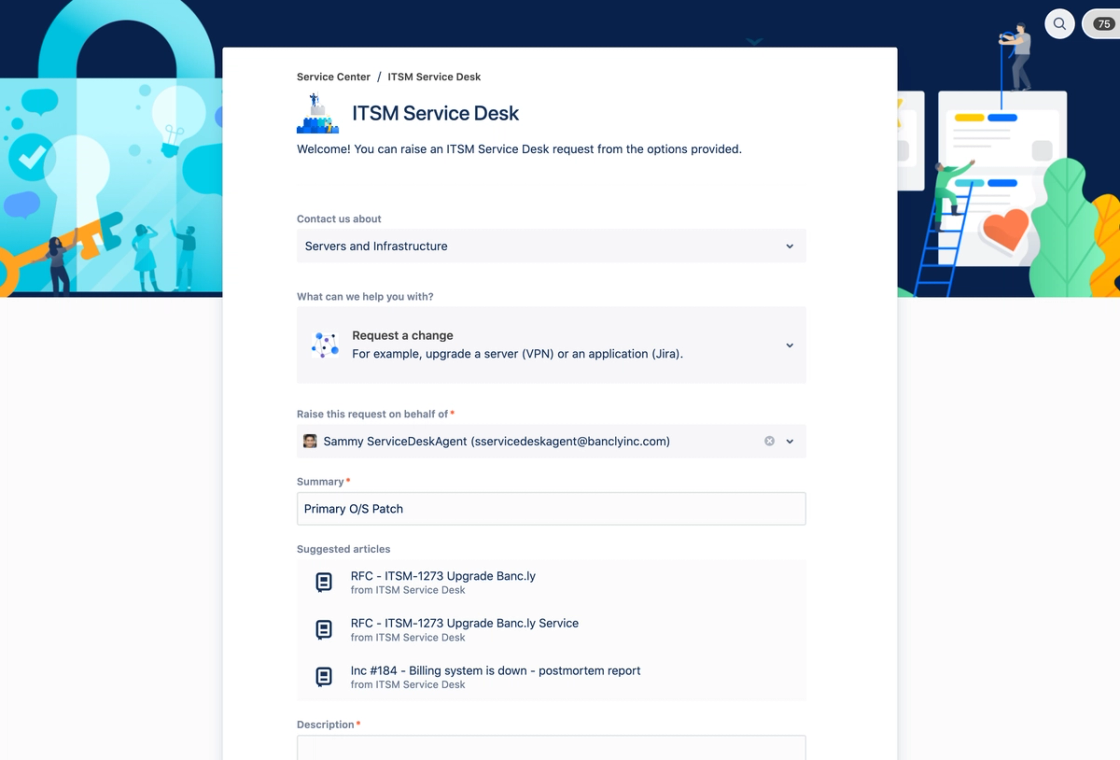
Task: Go to Service Center breadcrumb
Action: (334, 76)
